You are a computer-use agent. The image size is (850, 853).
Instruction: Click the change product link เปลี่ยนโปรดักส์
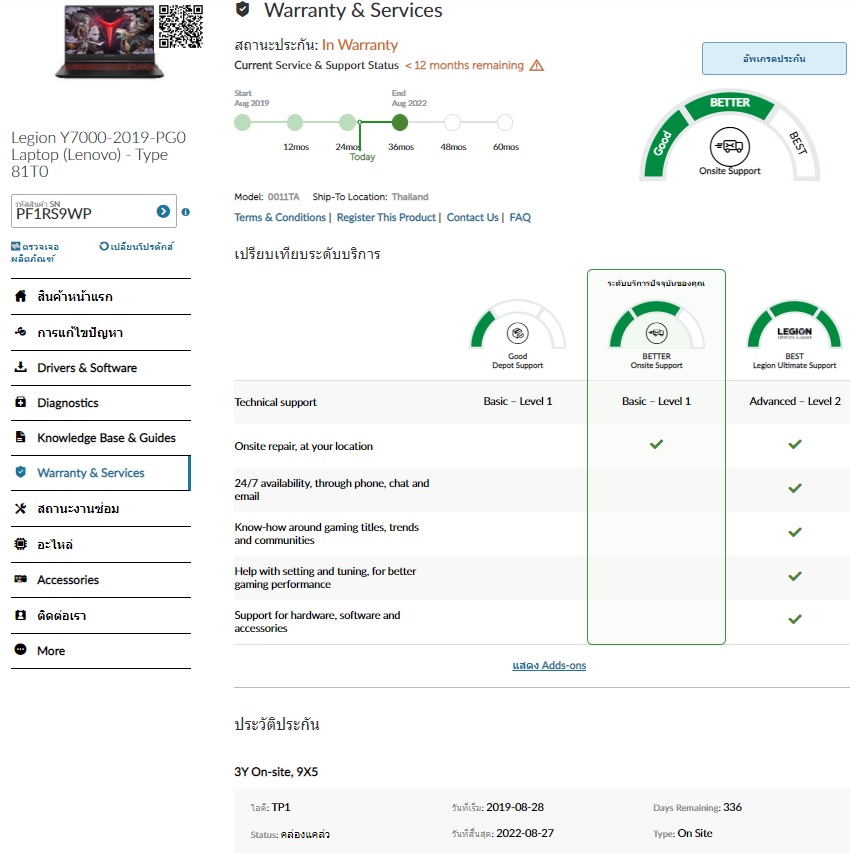pyautogui.click(x=136, y=246)
